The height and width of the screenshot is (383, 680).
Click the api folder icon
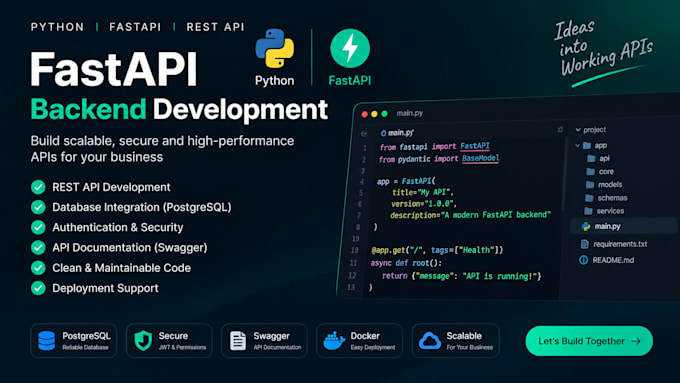point(591,158)
